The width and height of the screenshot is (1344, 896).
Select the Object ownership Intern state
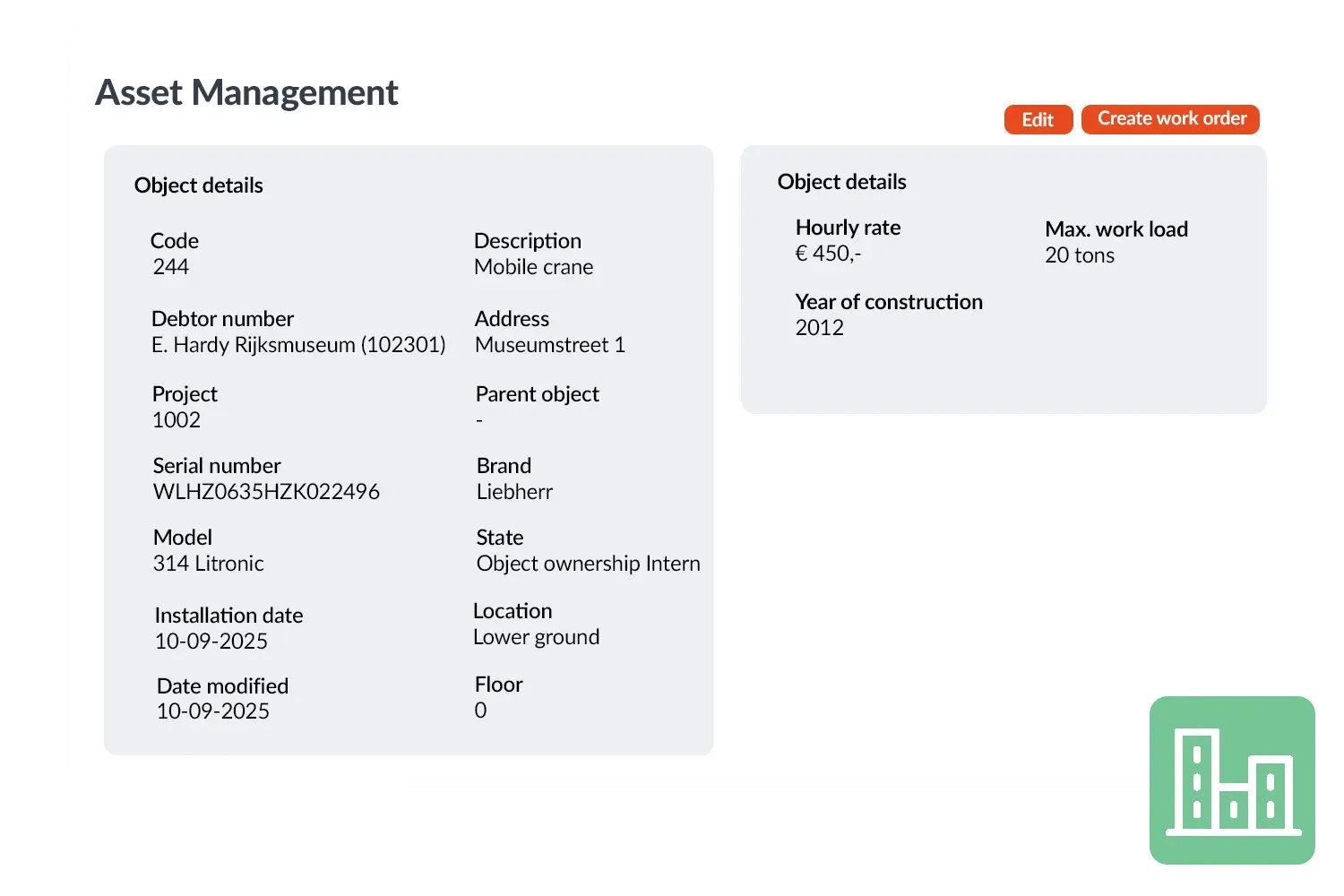[588, 564]
